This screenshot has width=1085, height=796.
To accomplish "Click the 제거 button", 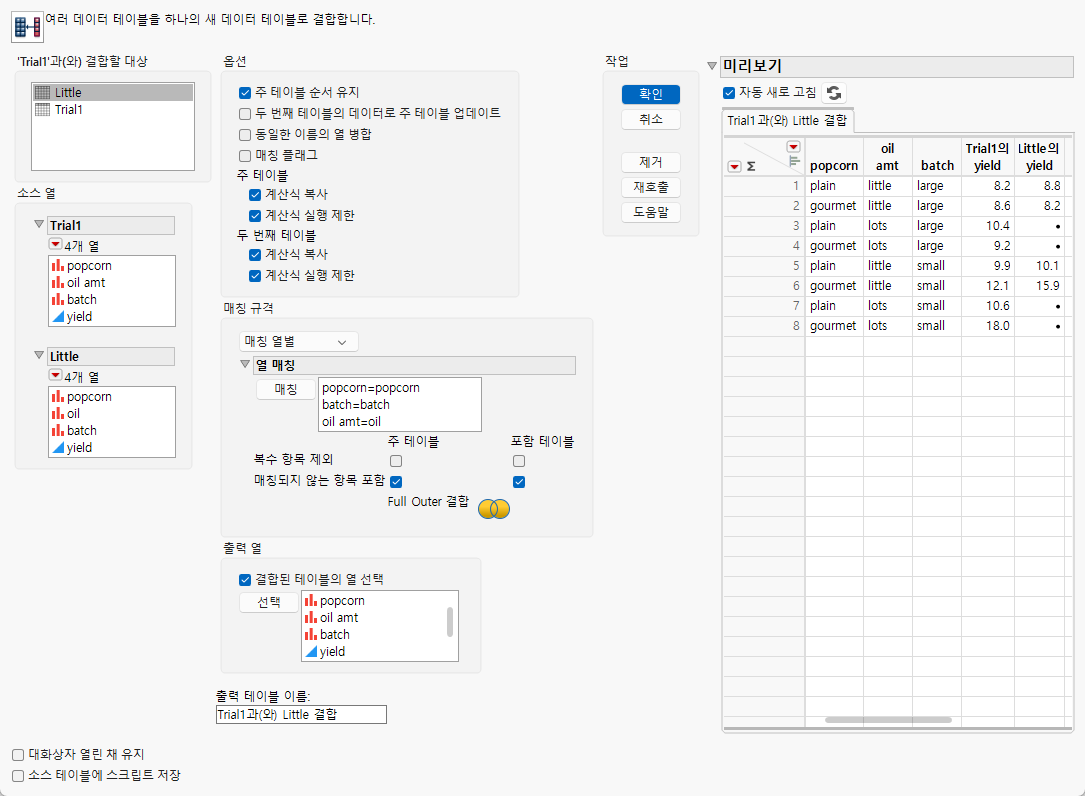I will (650, 163).
